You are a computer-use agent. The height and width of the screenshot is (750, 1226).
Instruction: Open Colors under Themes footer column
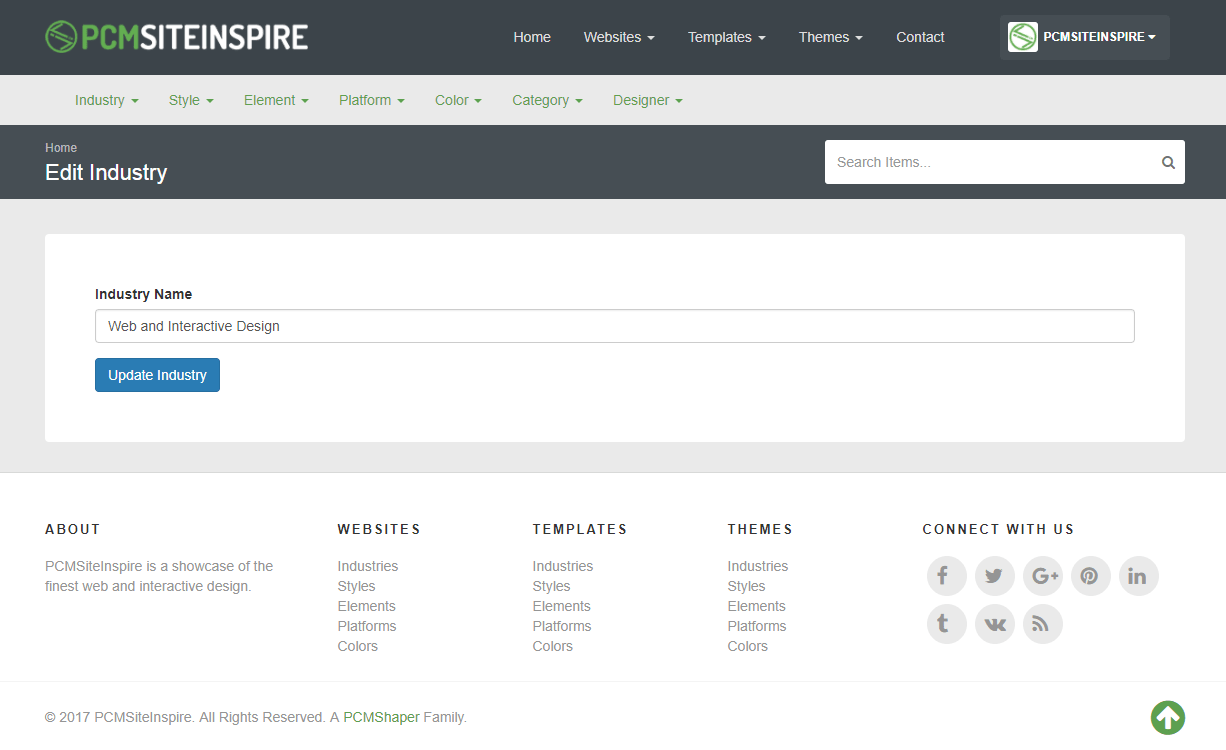748,646
